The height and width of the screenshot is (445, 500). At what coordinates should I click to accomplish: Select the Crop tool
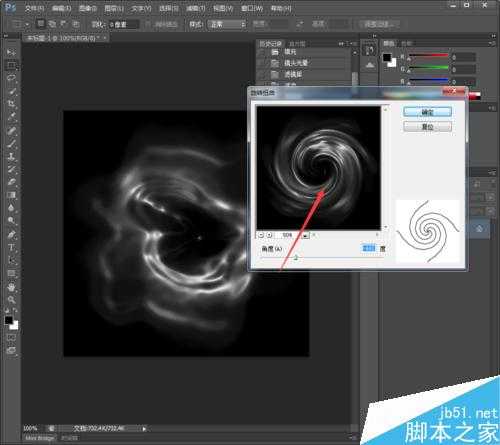pyautogui.click(x=11, y=104)
